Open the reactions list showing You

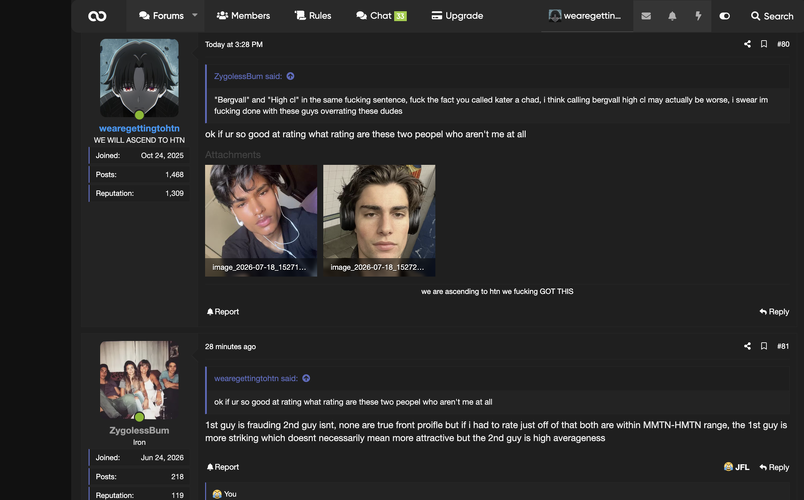tap(225, 494)
